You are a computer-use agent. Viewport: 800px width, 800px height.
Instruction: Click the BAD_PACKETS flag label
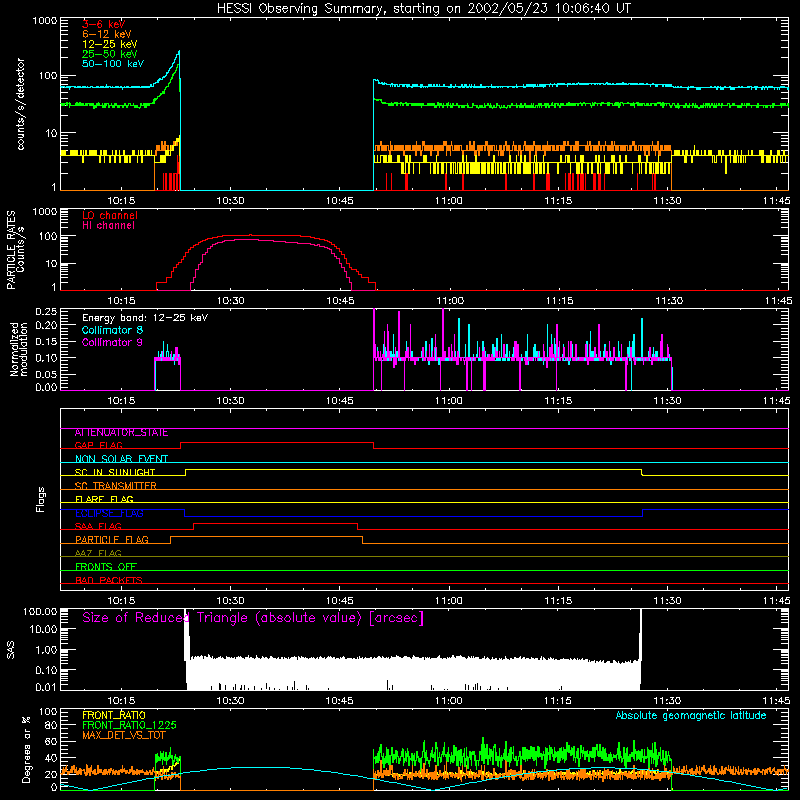109,581
